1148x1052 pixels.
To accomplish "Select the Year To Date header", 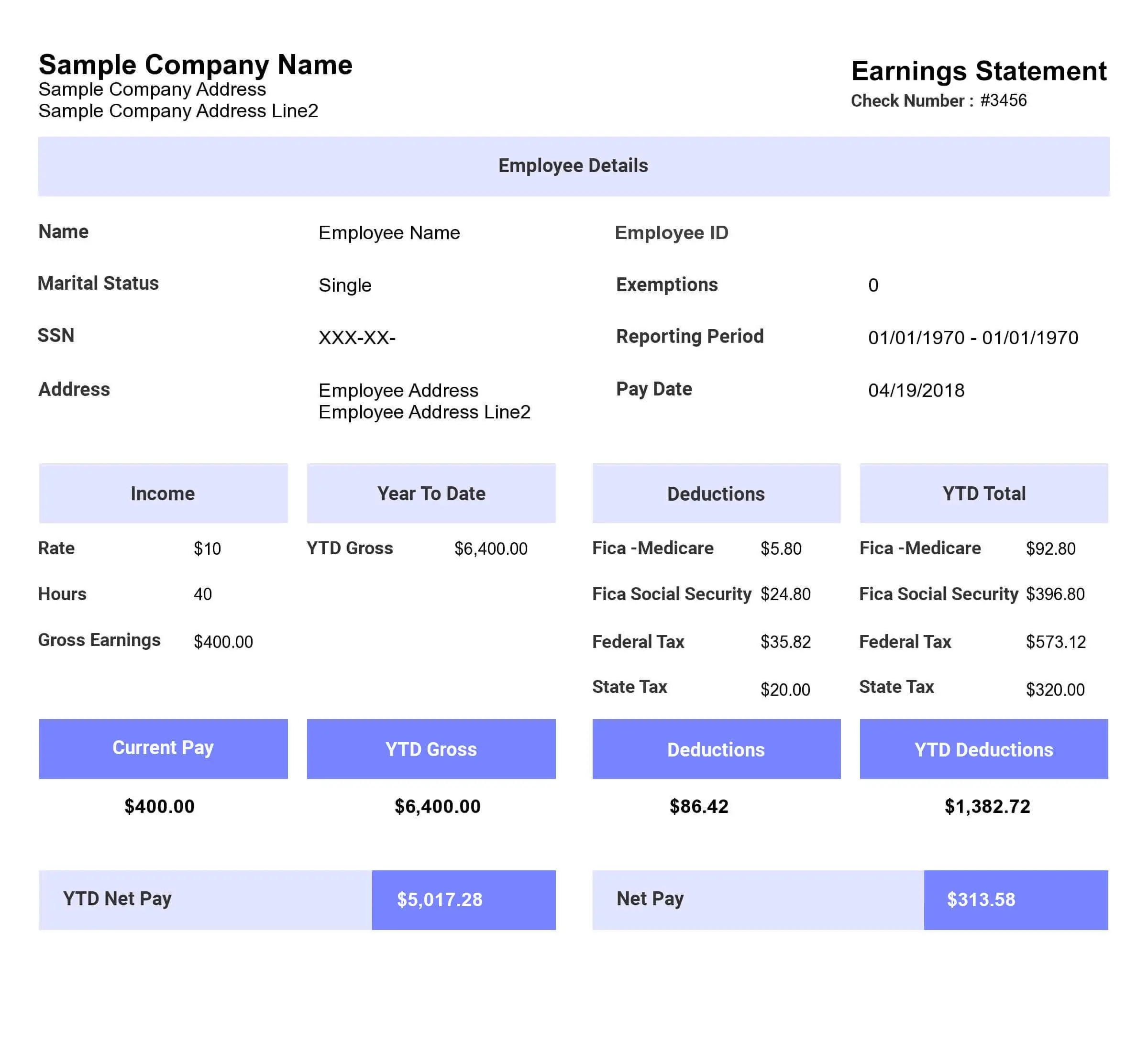I will point(431,493).
